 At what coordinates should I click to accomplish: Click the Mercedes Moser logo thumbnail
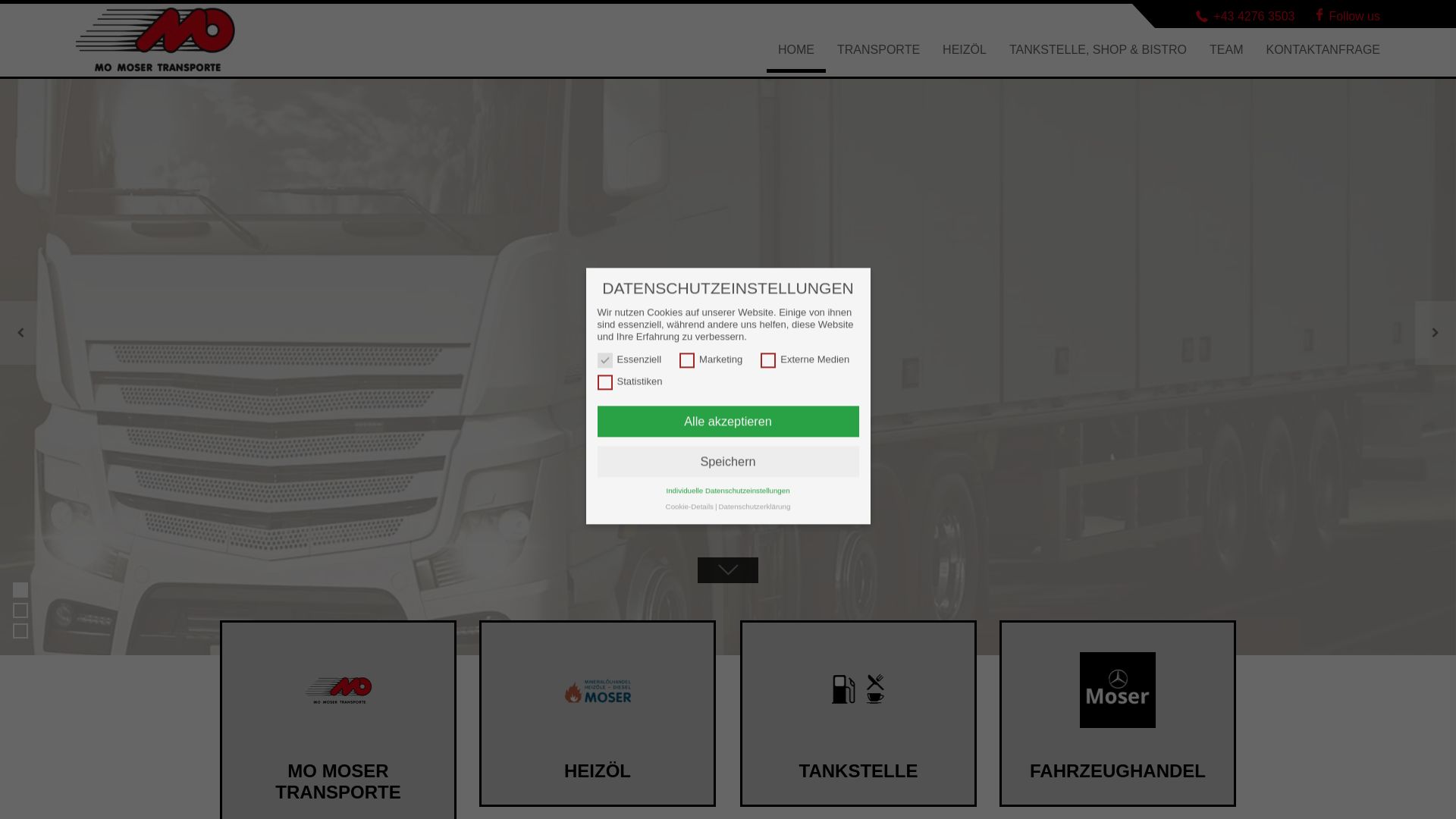coord(1118,690)
